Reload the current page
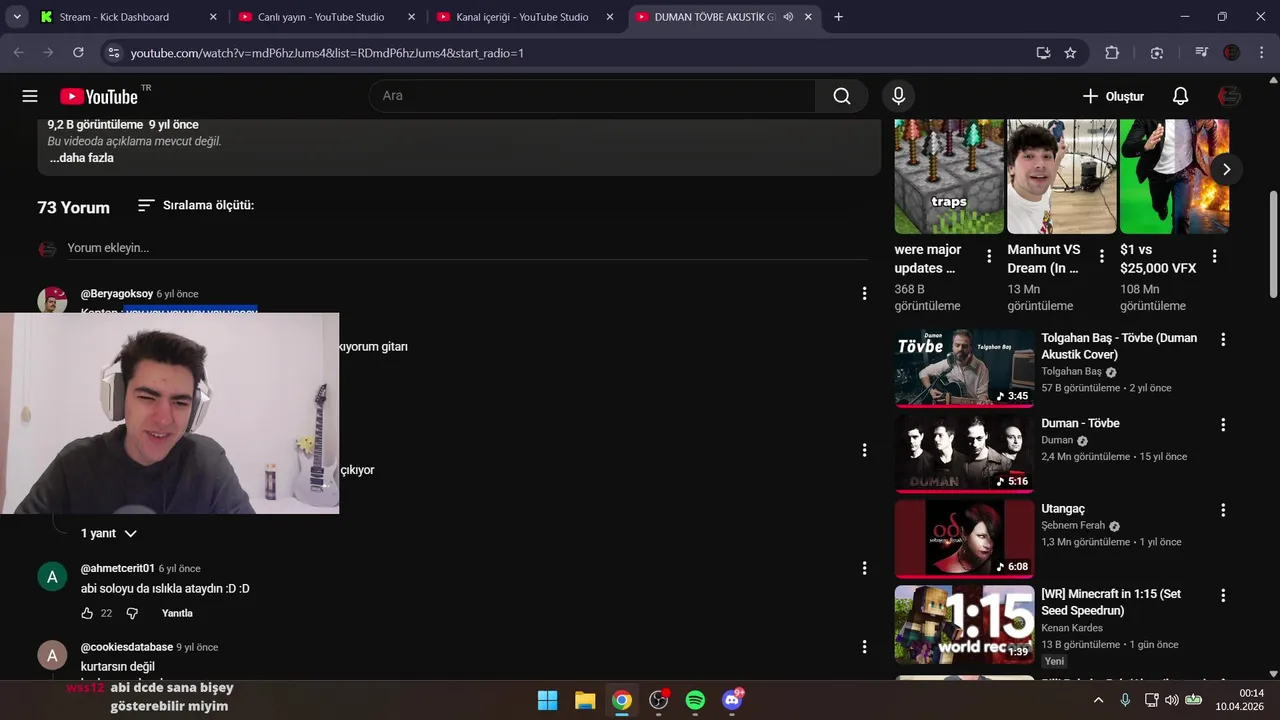The width and height of the screenshot is (1280, 720). (78, 52)
